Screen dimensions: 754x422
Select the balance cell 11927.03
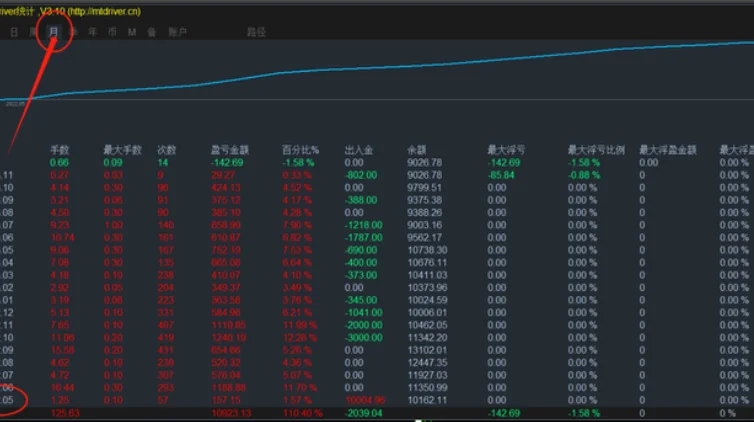427,375
